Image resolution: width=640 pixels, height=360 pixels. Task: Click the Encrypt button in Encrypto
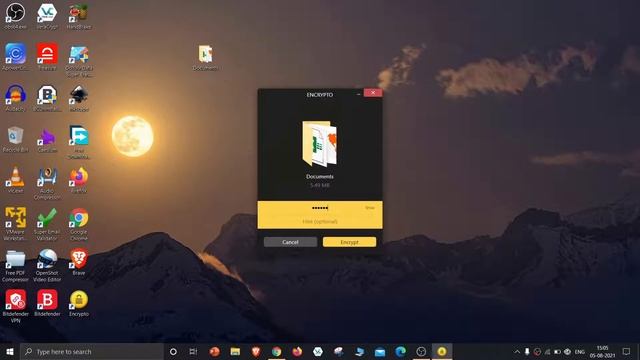pyautogui.click(x=349, y=242)
